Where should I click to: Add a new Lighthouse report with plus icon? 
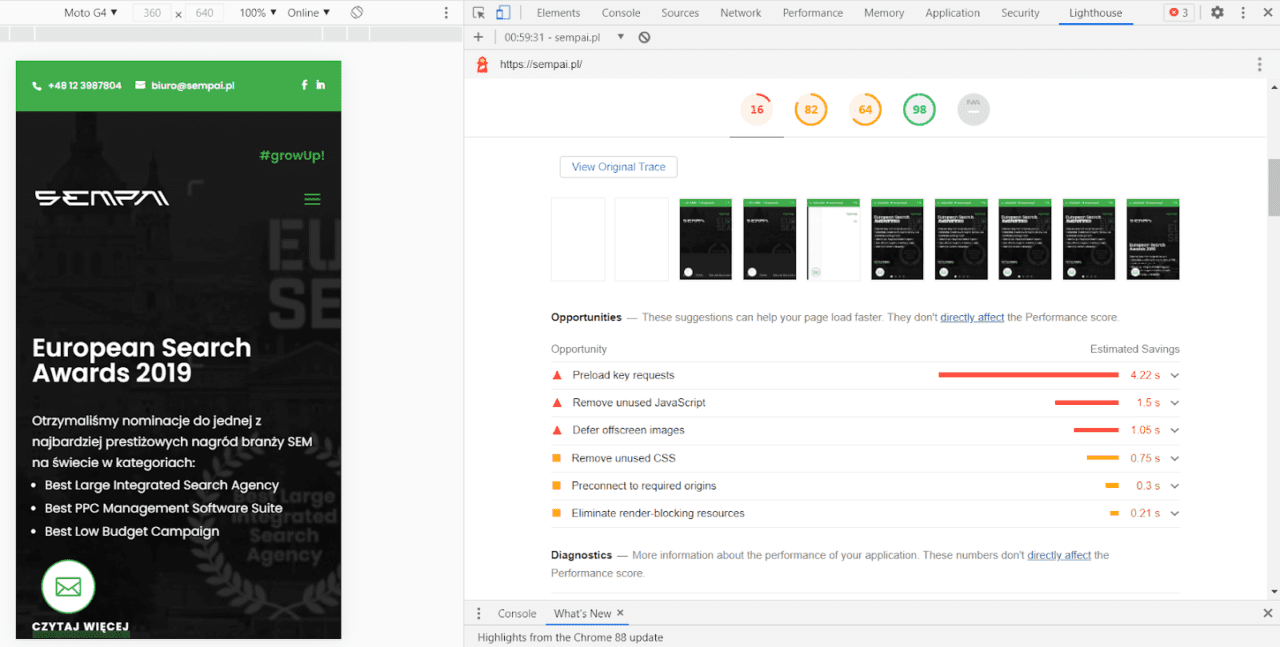coord(478,37)
